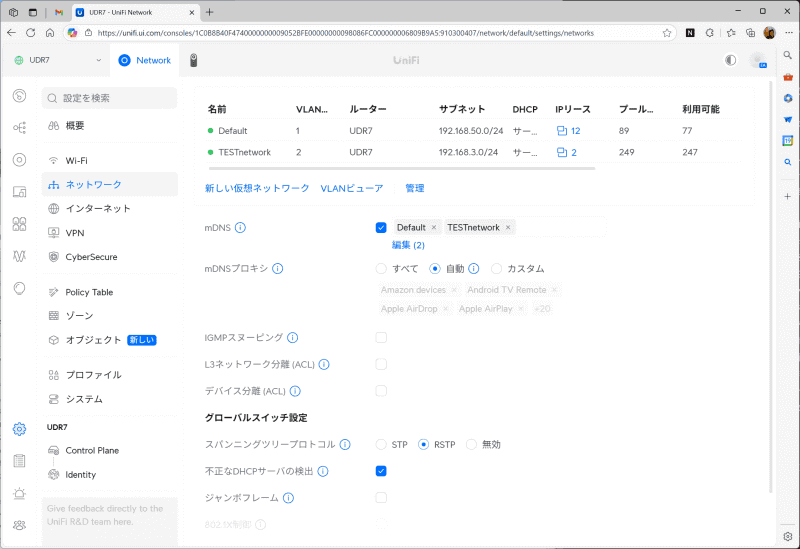Open Identity under UDR7

(x=110, y=475)
